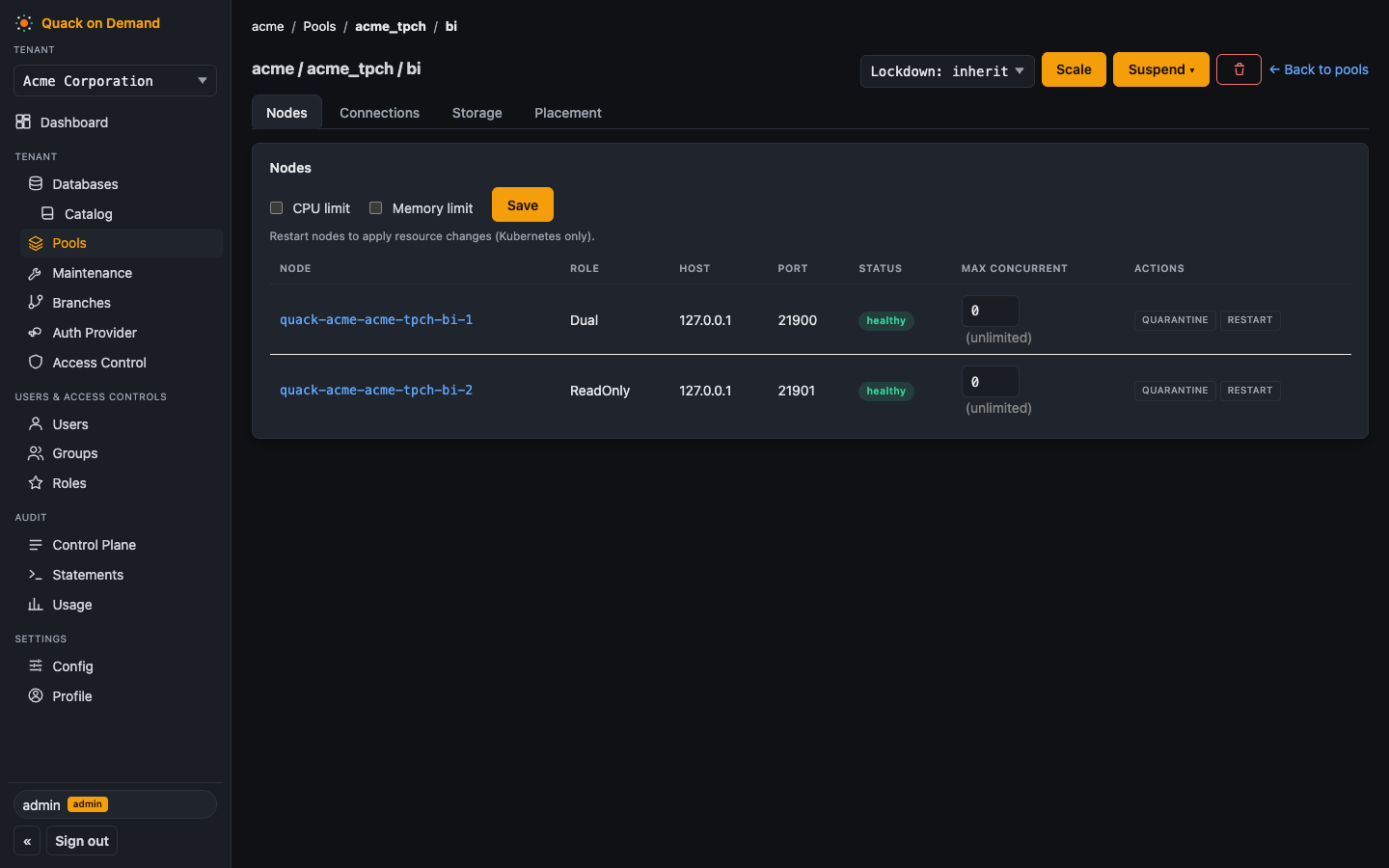
Task: Open the Lockdown: inherit dropdown
Action: (x=947, y=71)
